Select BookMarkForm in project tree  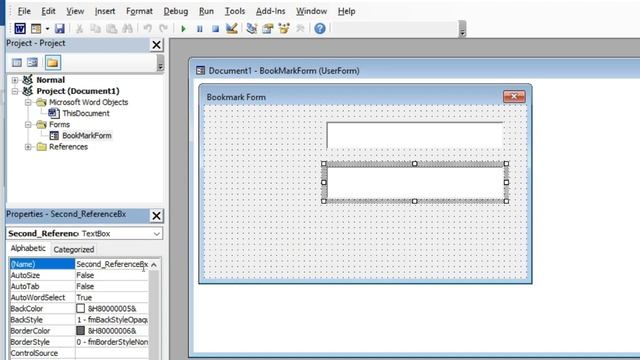[x=87, y=136]
